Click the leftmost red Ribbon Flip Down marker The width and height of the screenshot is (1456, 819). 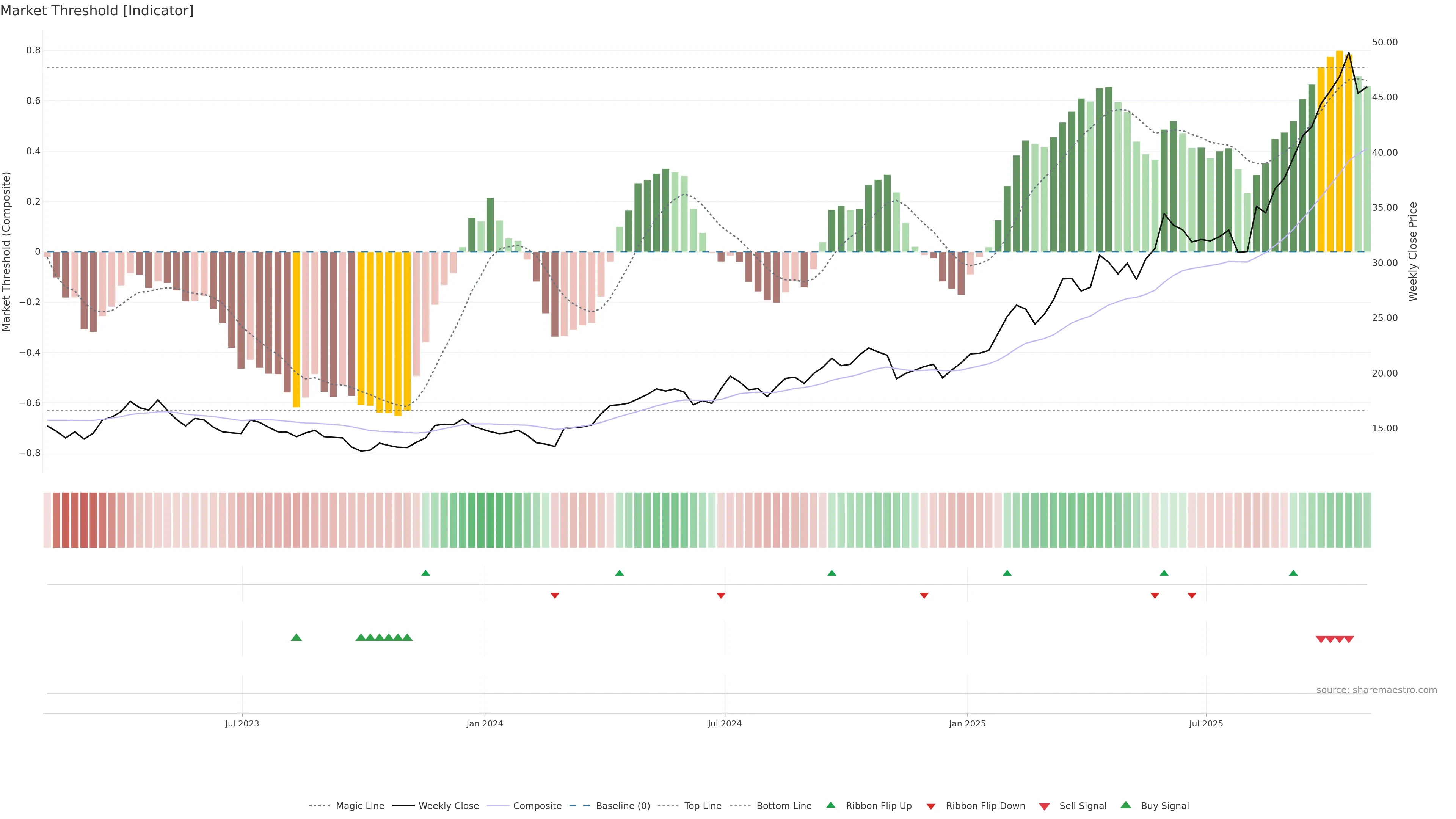pos(554,595)
